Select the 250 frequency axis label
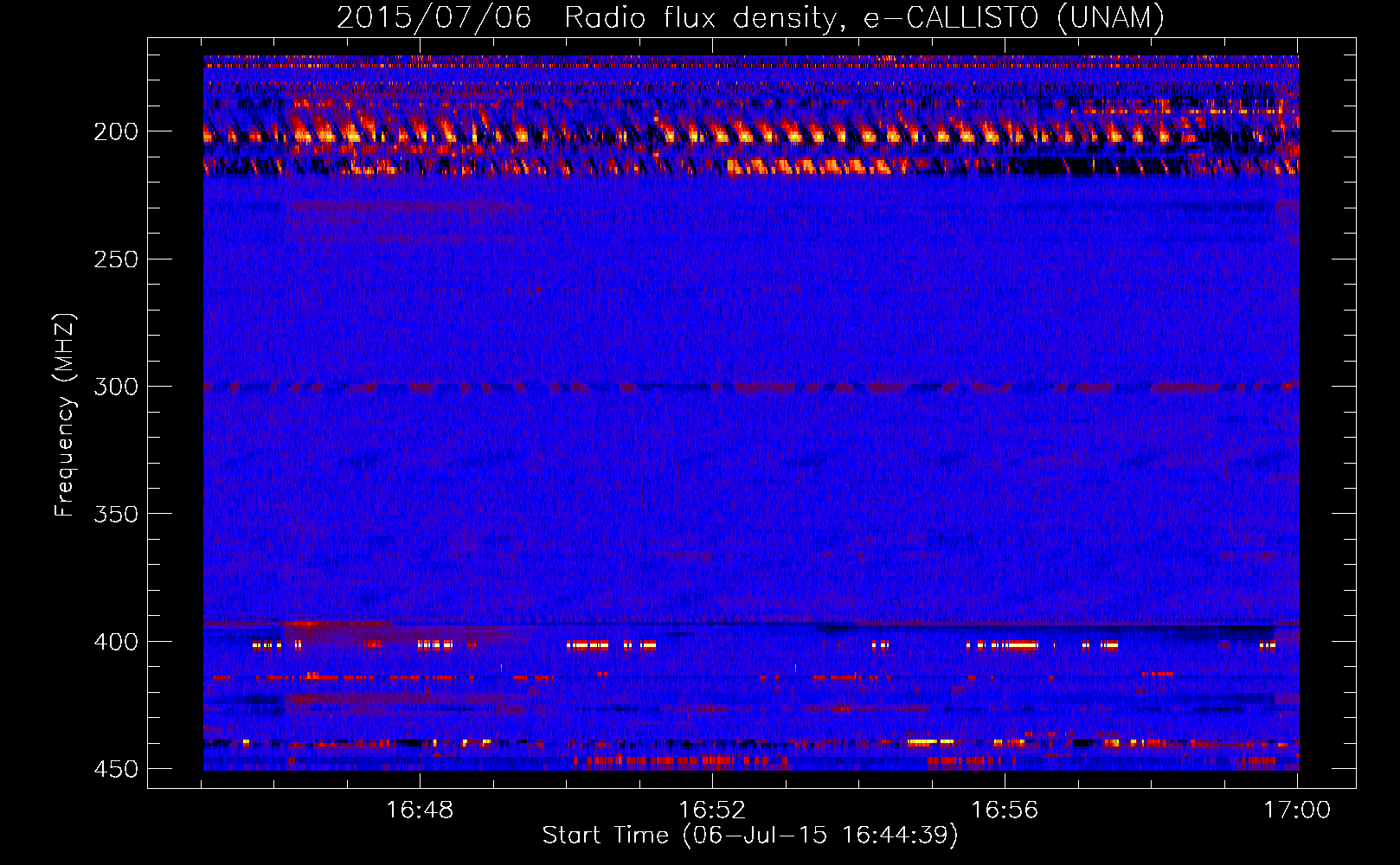Screen dimensions: 1400x865 point(116,259)
